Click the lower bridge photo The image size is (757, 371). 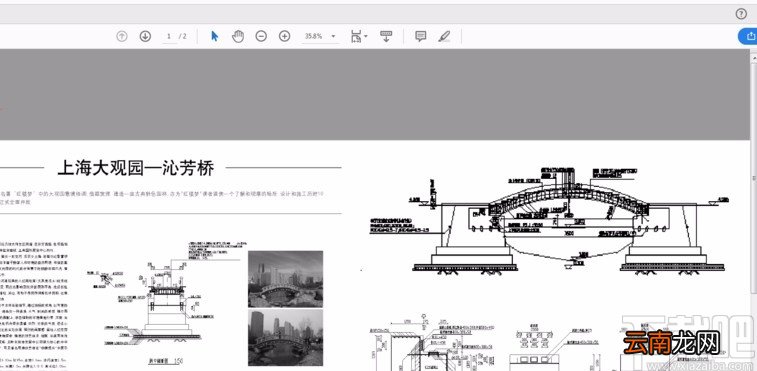point(285,338)
